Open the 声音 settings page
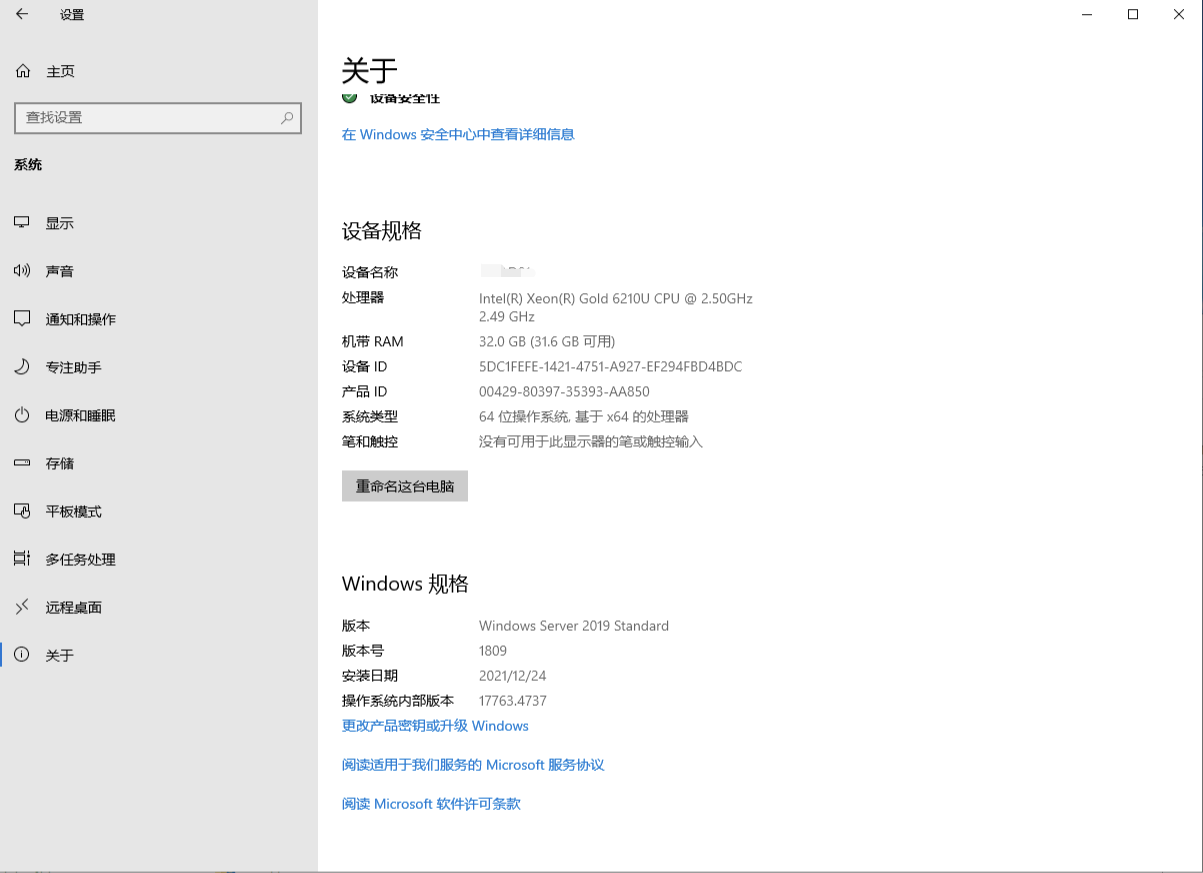The width and height of the screenshot is (1203, 873). [x=159, y=271]
